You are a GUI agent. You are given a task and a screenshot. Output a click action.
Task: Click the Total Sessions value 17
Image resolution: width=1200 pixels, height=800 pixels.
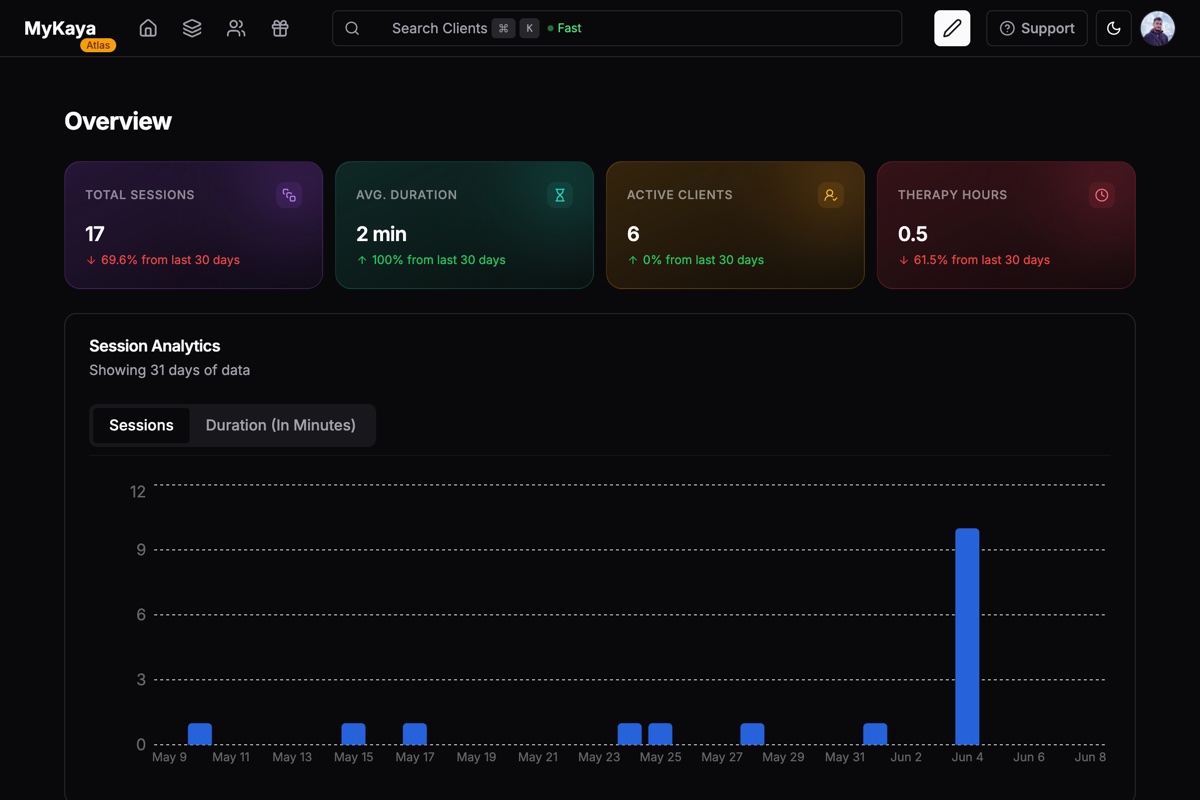95,234
